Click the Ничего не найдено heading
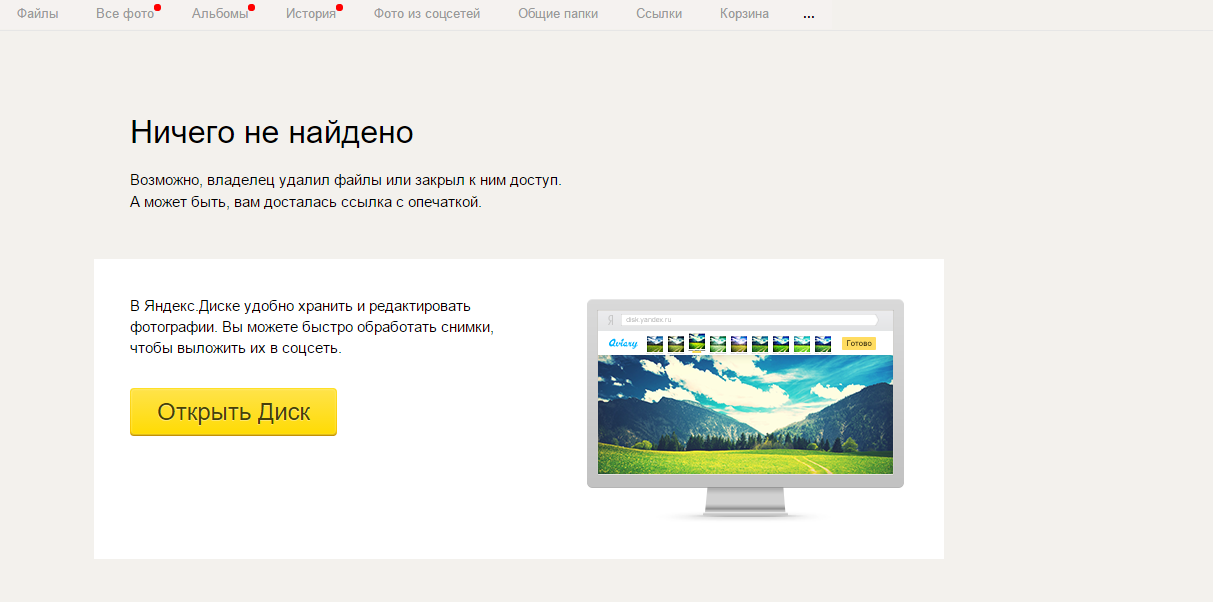This screenshot has height=602, width=1213. (x=272, y=132)
